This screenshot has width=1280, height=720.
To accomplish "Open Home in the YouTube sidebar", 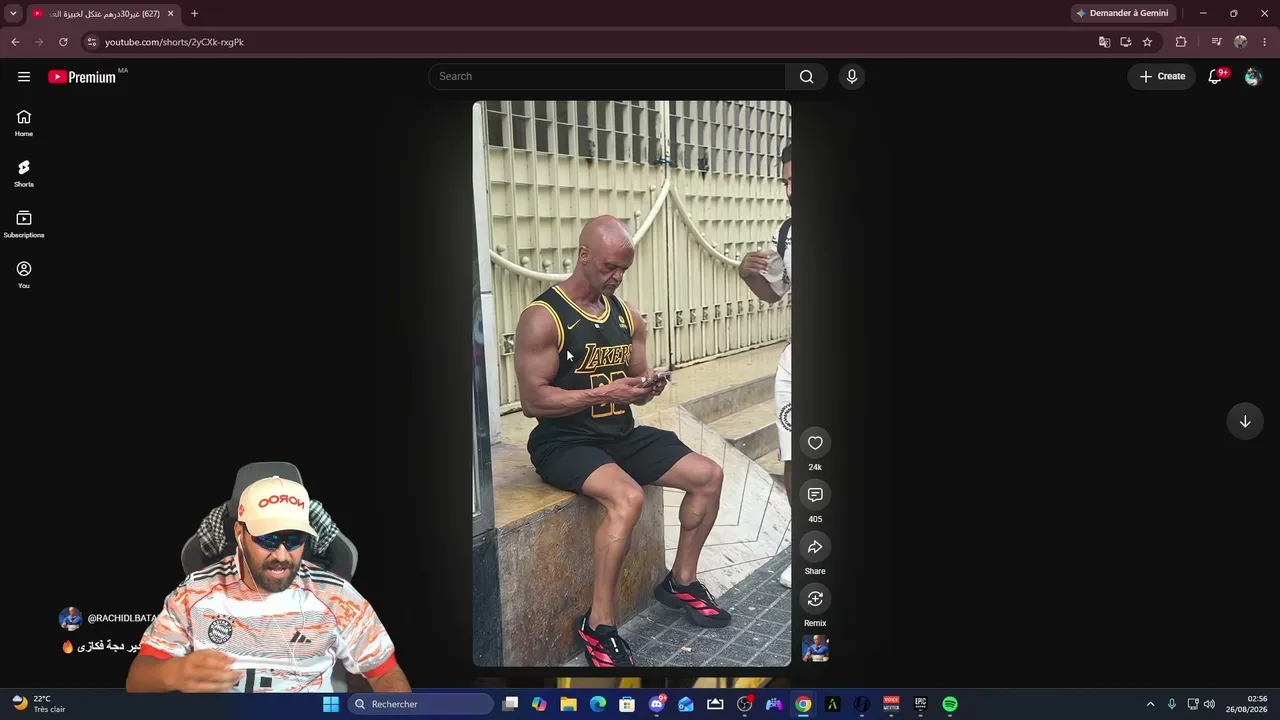I will coord(24,123).
